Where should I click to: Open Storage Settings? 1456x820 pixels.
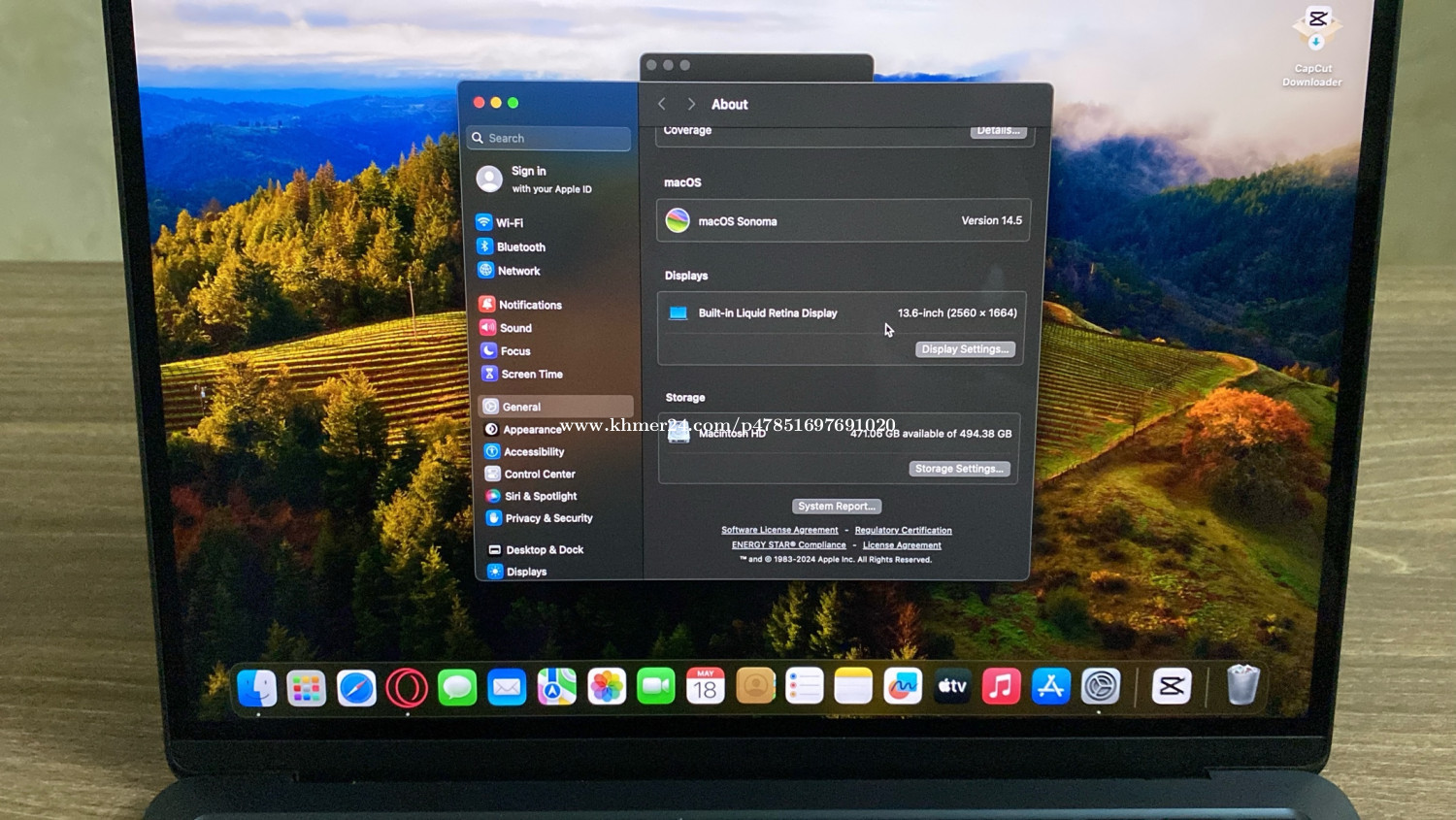959,469
